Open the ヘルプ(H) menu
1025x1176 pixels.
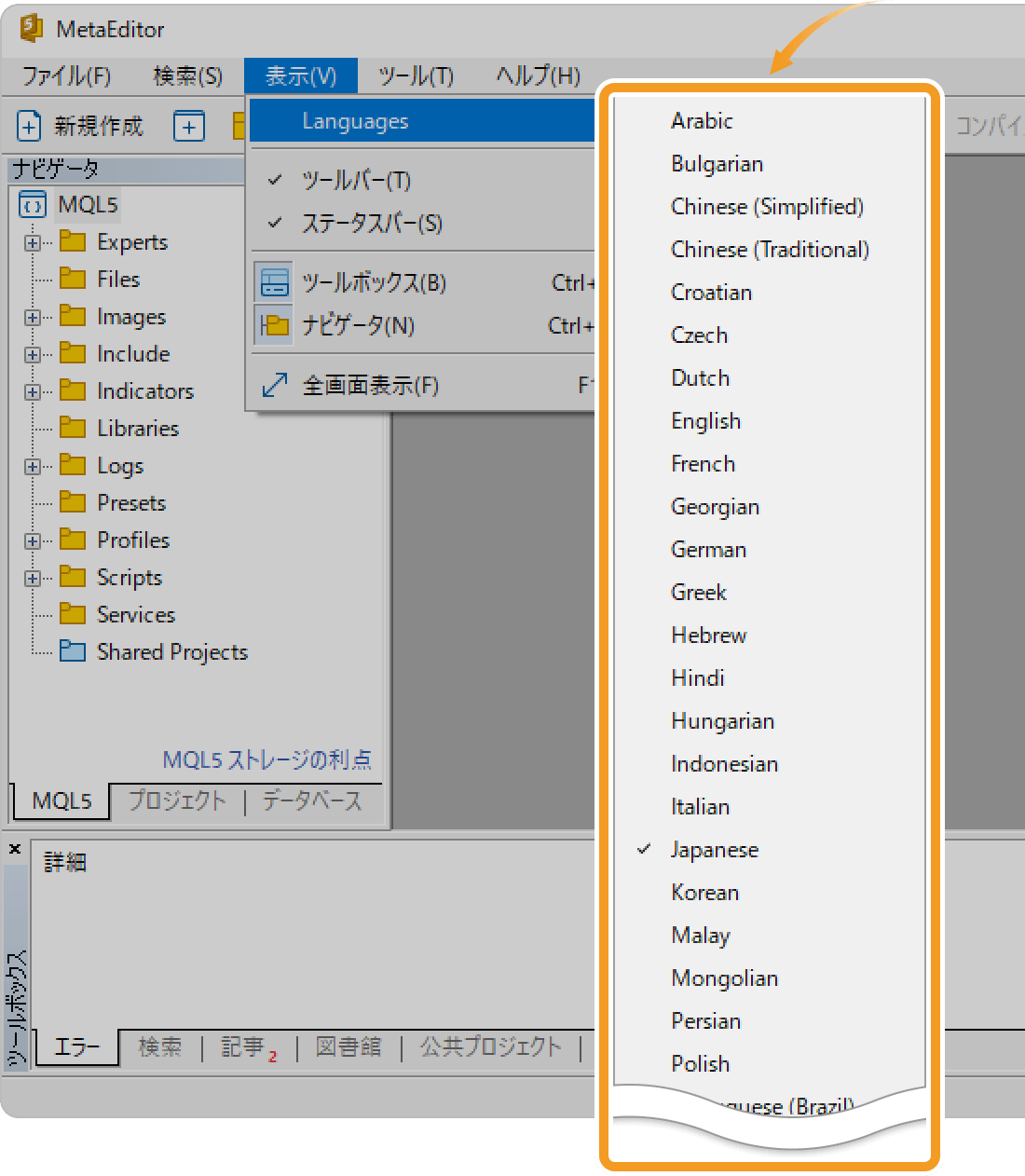pos(538,76)
